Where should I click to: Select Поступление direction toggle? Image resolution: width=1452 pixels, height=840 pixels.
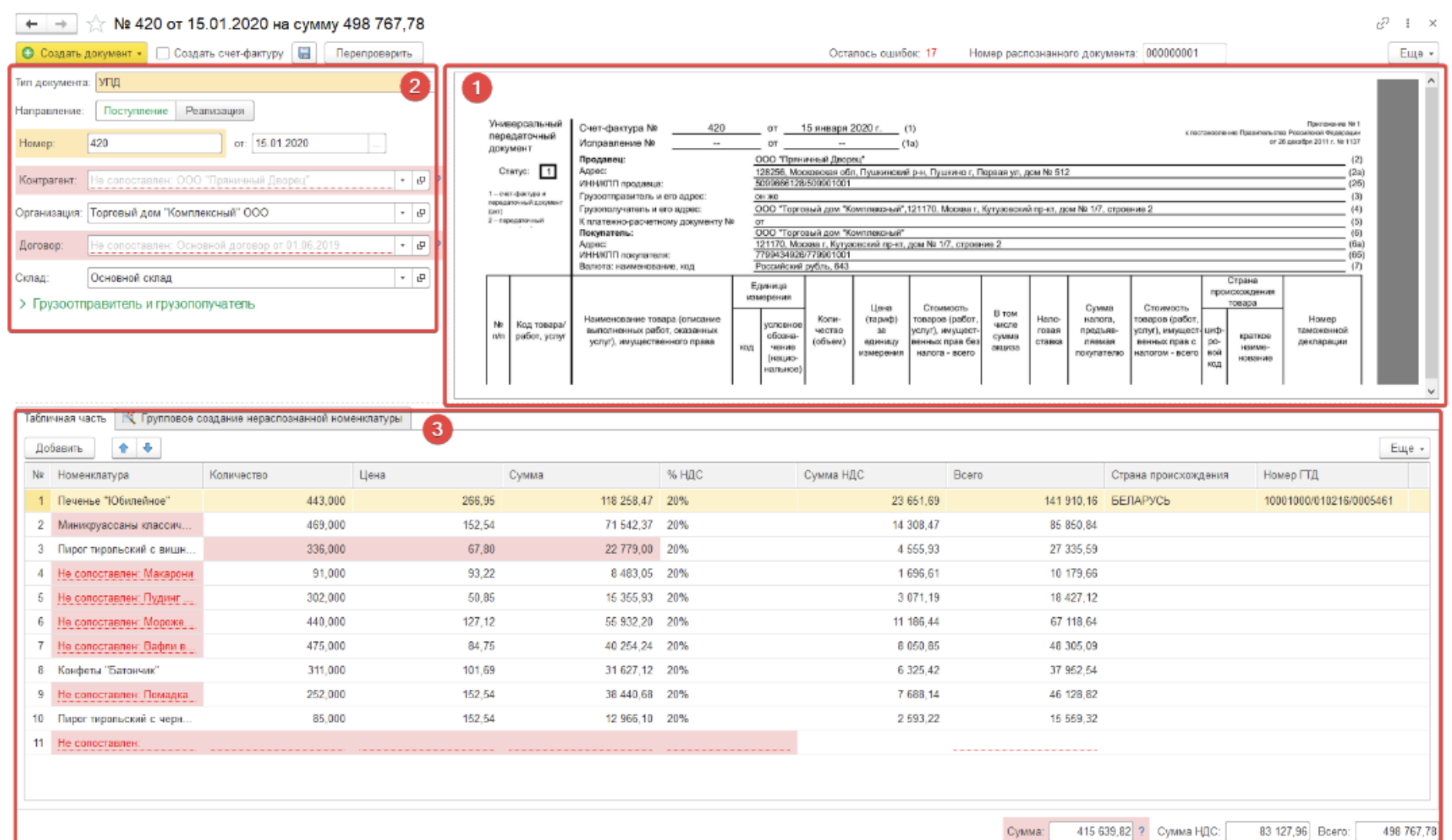(136, 111)
